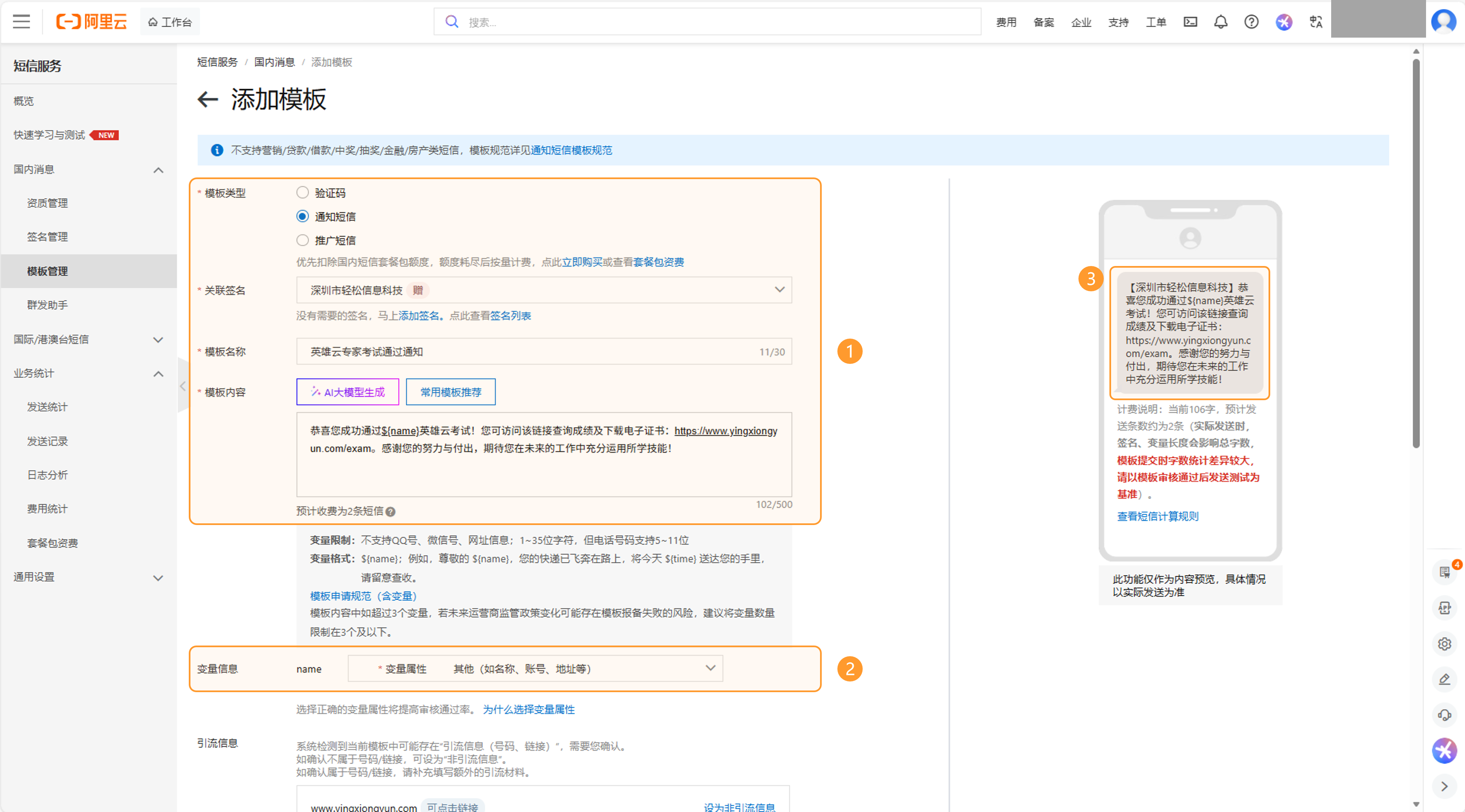Image resolution: width=1465 pixels, height=812 pixels.
Task: Select the 推广短信 template type
Action: click(x=303, y=240)
